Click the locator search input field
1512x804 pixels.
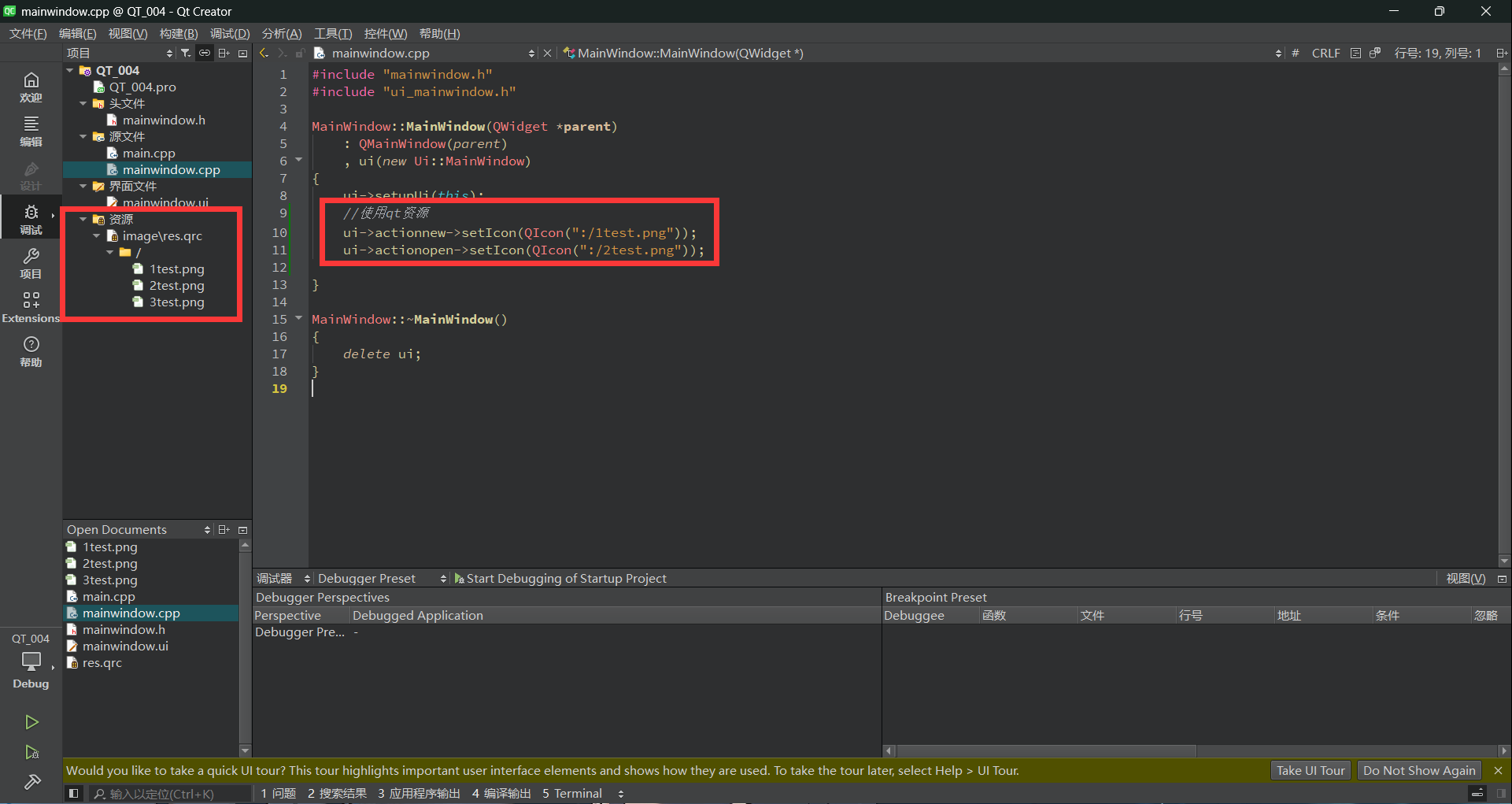169,794
